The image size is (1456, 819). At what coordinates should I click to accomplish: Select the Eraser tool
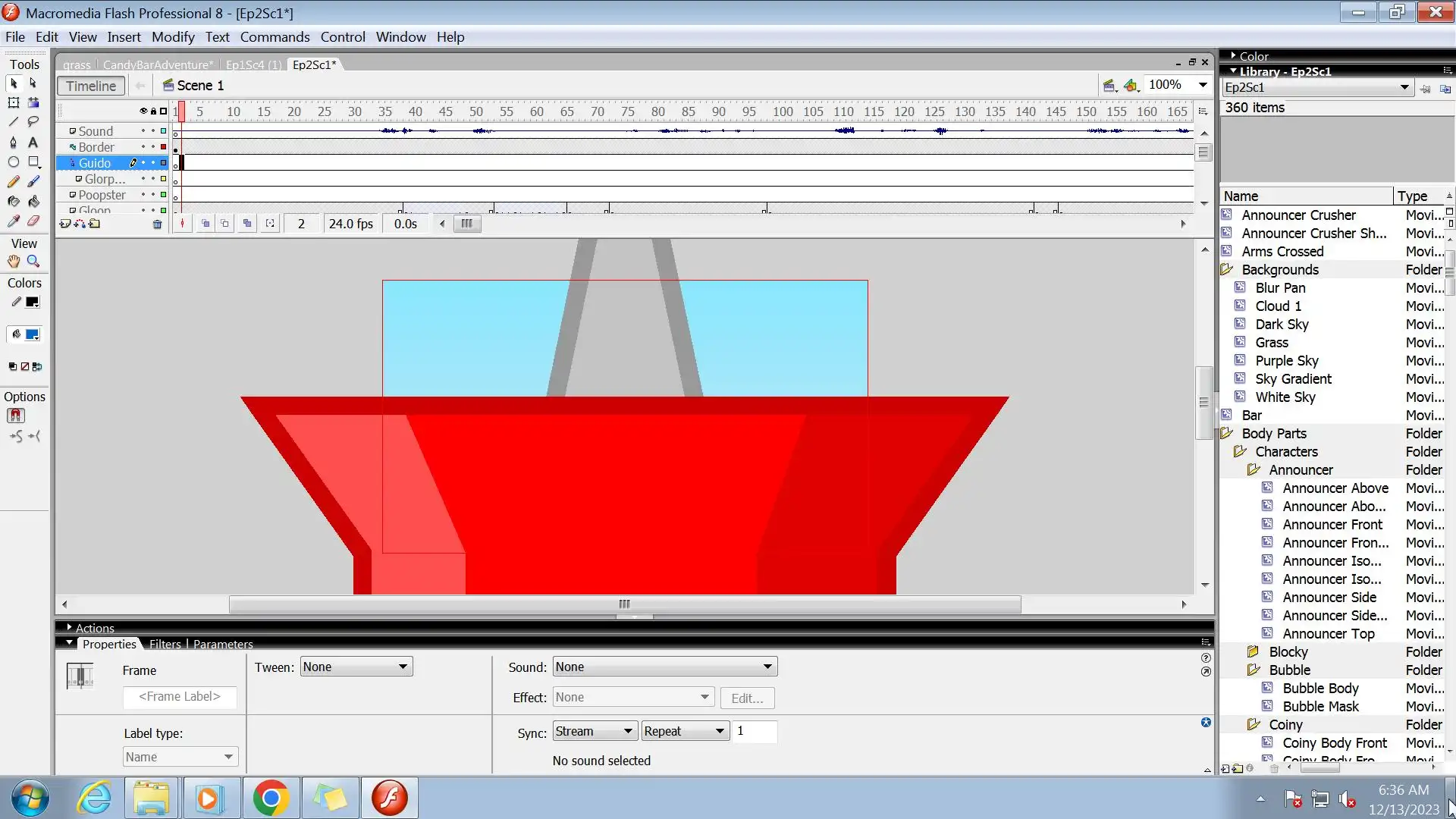coord(33,221)
